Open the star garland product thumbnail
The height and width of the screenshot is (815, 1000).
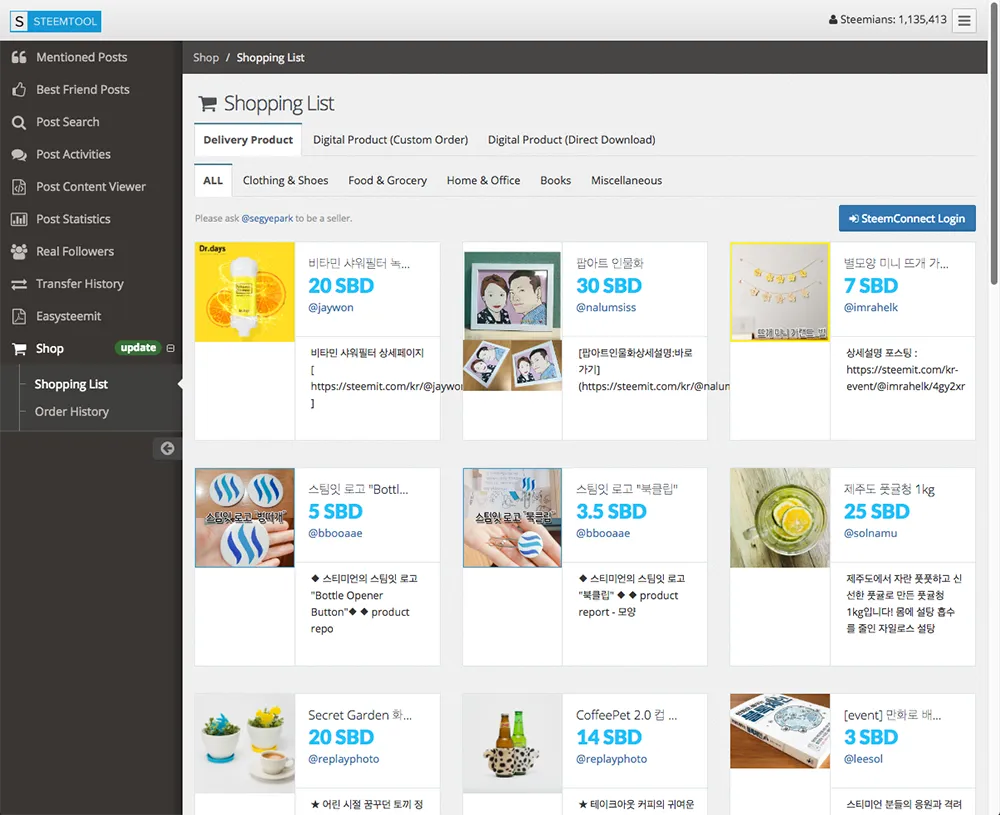pyautogui.click(x=779, y=292)
